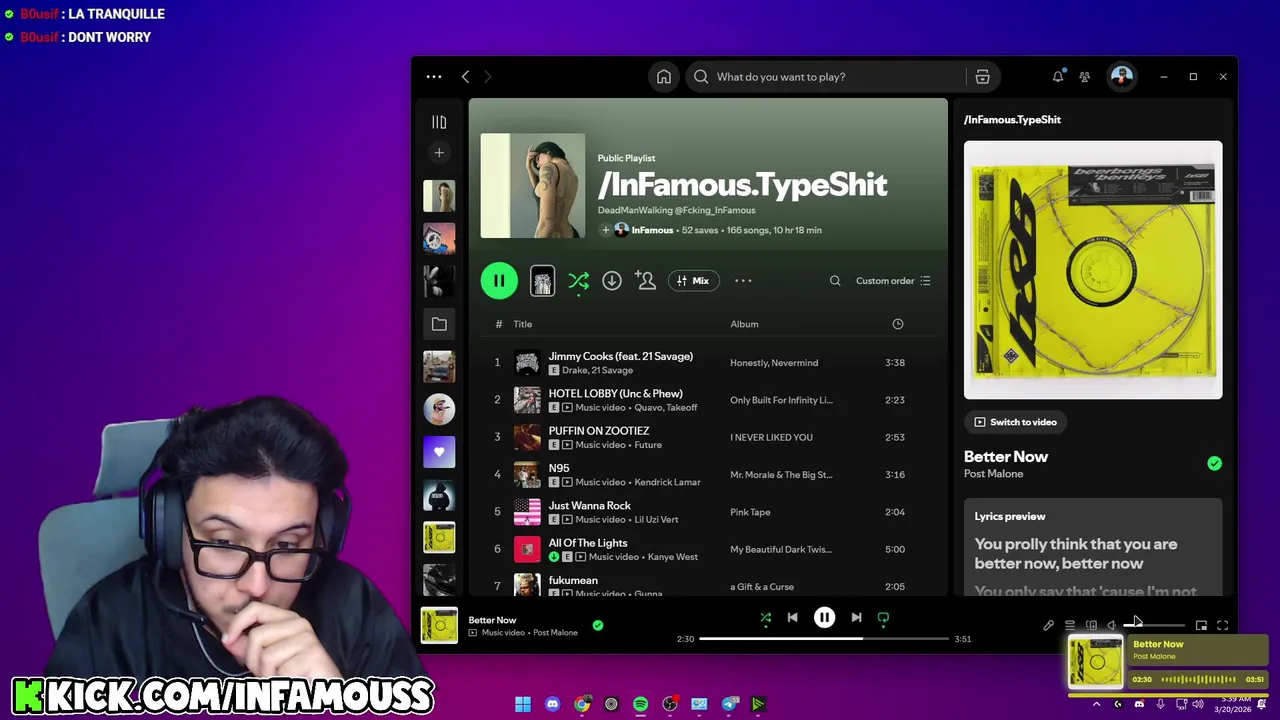Open Post Malone in Now Playing panel
Viewport: 1280px width, 720px height.
[x=993, y=474]
